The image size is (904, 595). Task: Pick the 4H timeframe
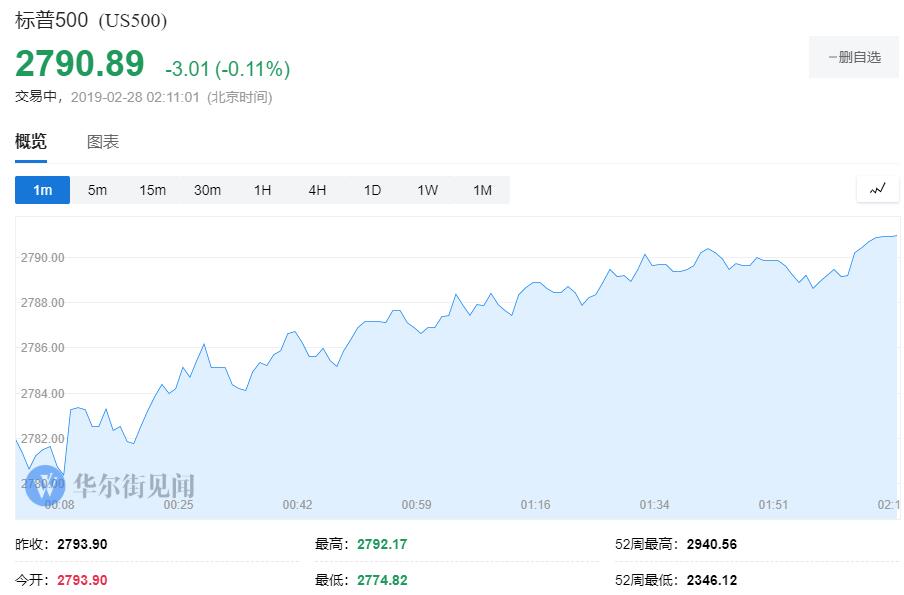point(317,190)
